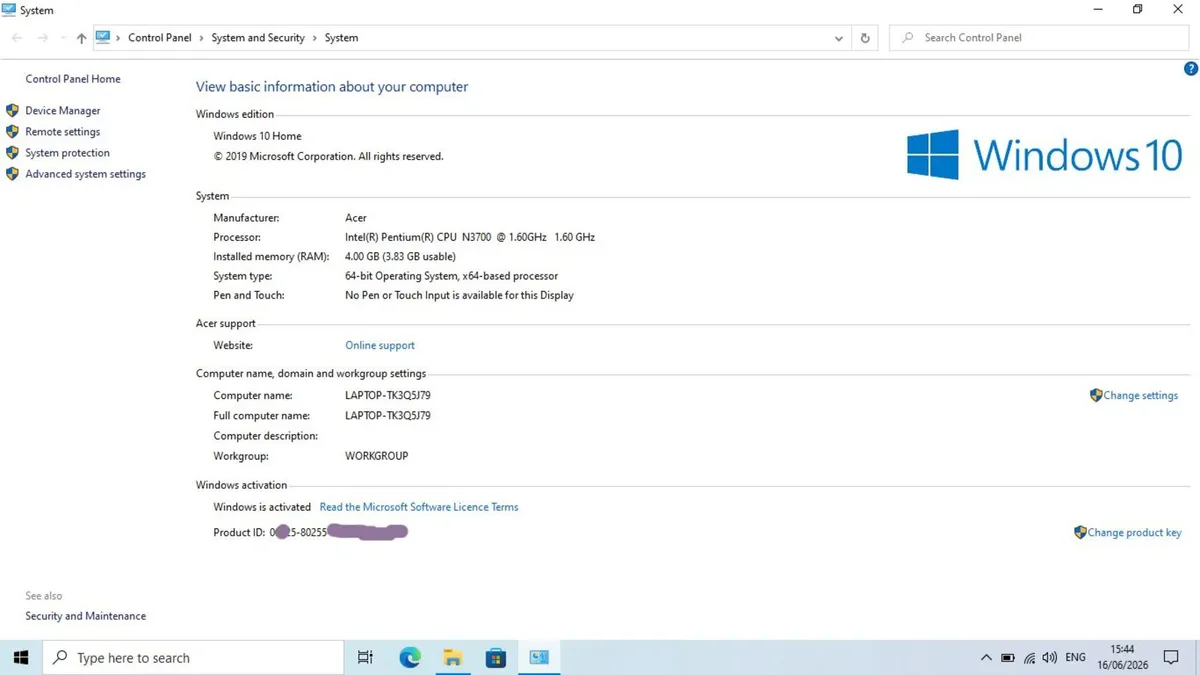
Task: Go up one level with the arrow
Action: (x=81, y=38)
